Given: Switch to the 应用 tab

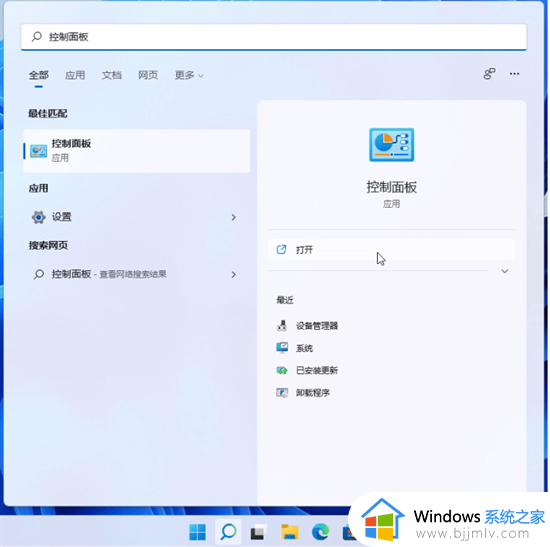Looking at the screenshot, I should pyautogui.click(x=75, y=75).
